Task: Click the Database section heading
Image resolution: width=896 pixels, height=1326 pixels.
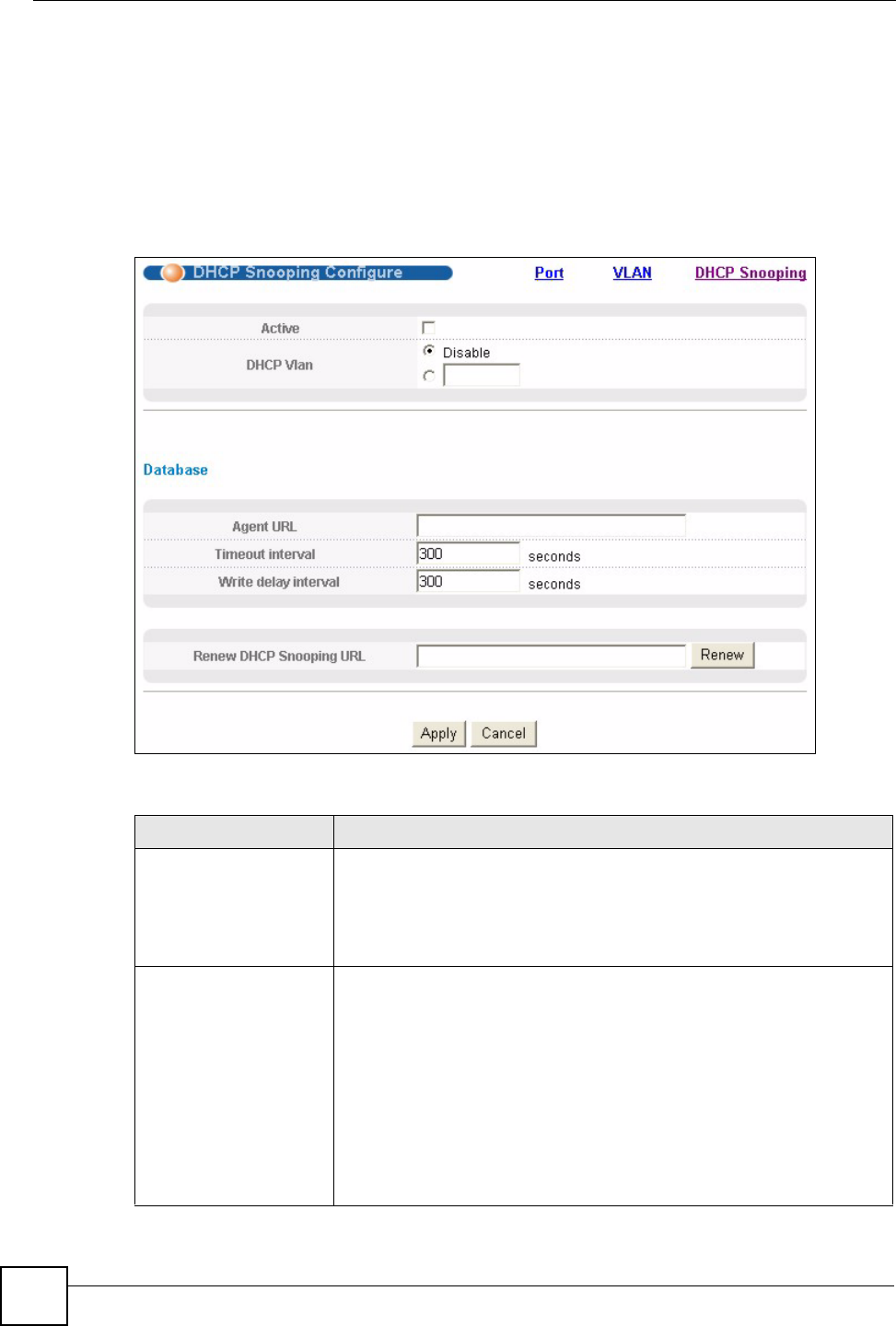Action: (176, 470)
